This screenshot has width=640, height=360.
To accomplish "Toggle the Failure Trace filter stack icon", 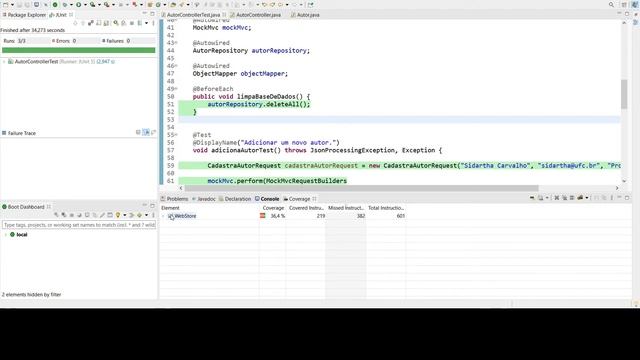I will [x=146, y=132].
